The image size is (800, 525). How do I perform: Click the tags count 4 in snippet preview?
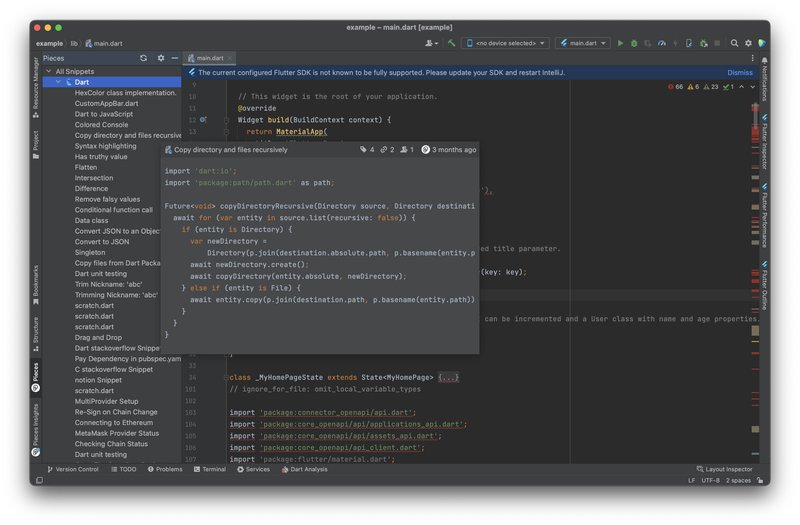[x=367, y=150]
